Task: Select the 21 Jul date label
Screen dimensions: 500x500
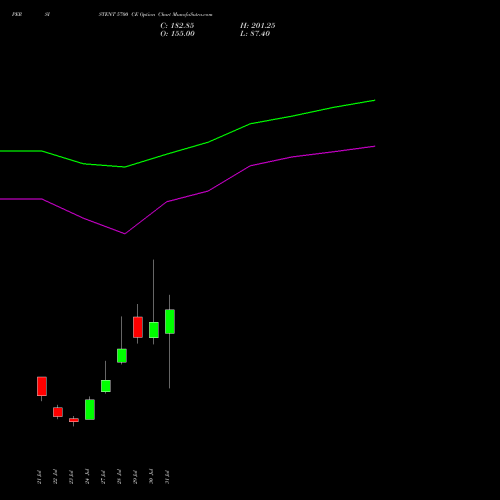Action: coord(39,477)
